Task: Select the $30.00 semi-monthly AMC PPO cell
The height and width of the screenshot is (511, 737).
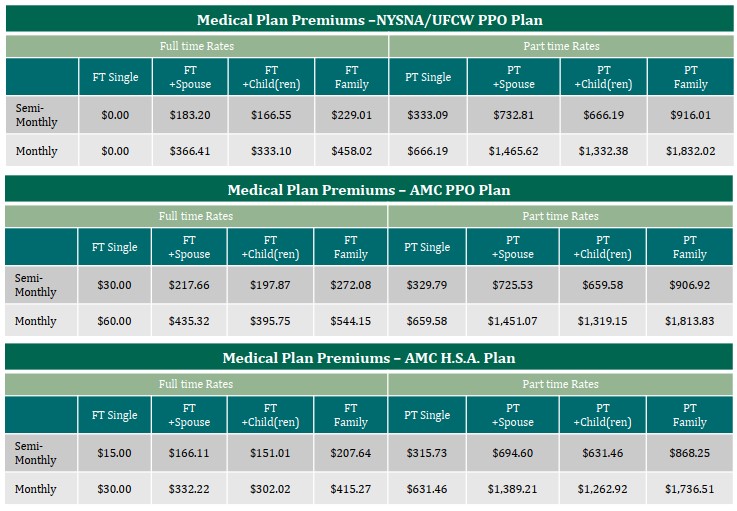Action: click(115, 285)
